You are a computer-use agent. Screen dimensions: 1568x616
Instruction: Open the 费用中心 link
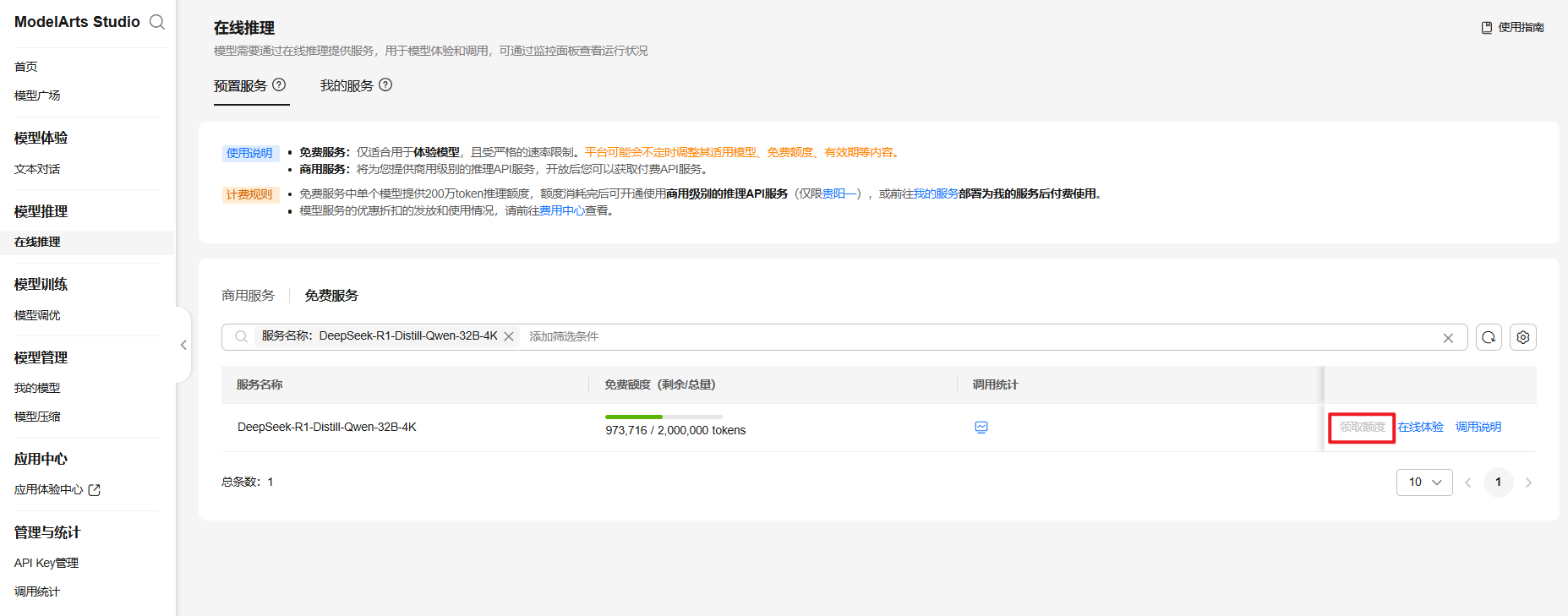click(562, 210)
